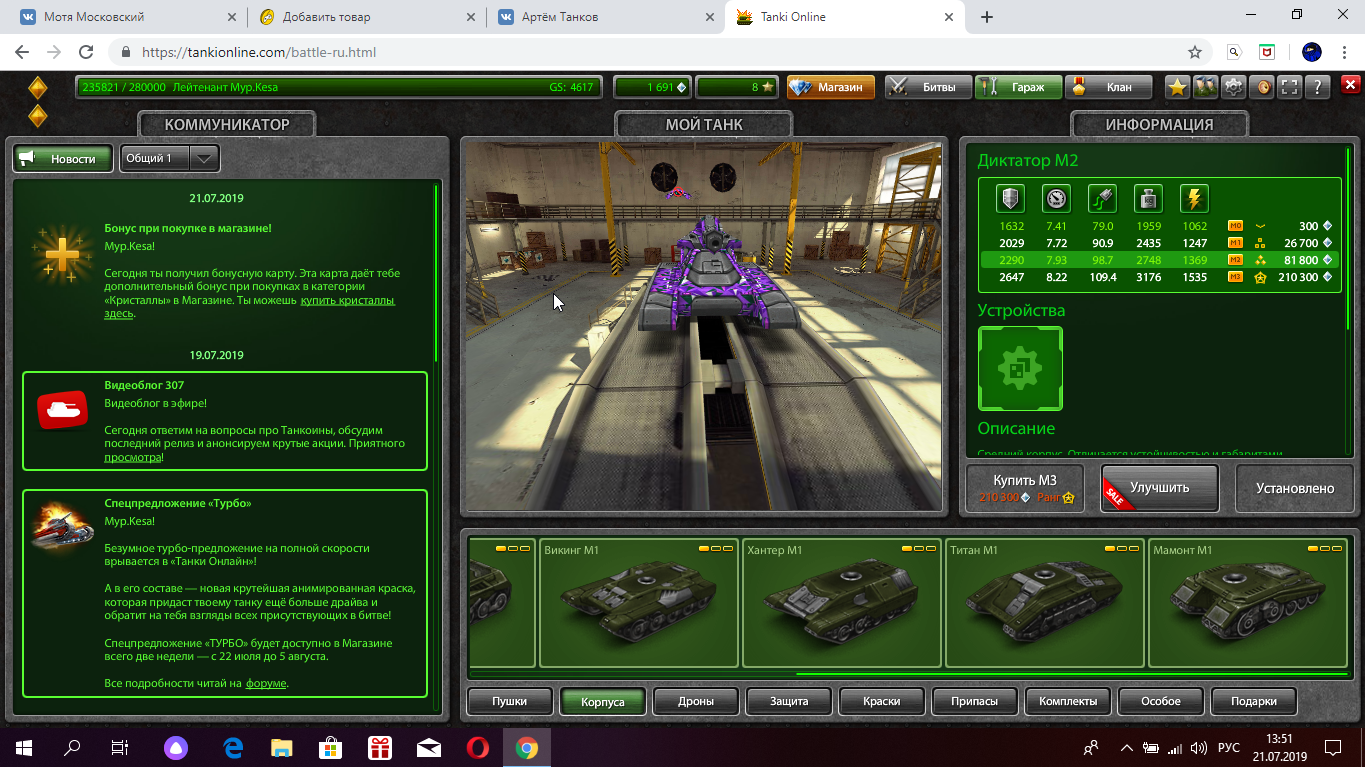Click the Turbo special offer tank icon
The height and width of the screenshot is (767, 1365).
62,524
